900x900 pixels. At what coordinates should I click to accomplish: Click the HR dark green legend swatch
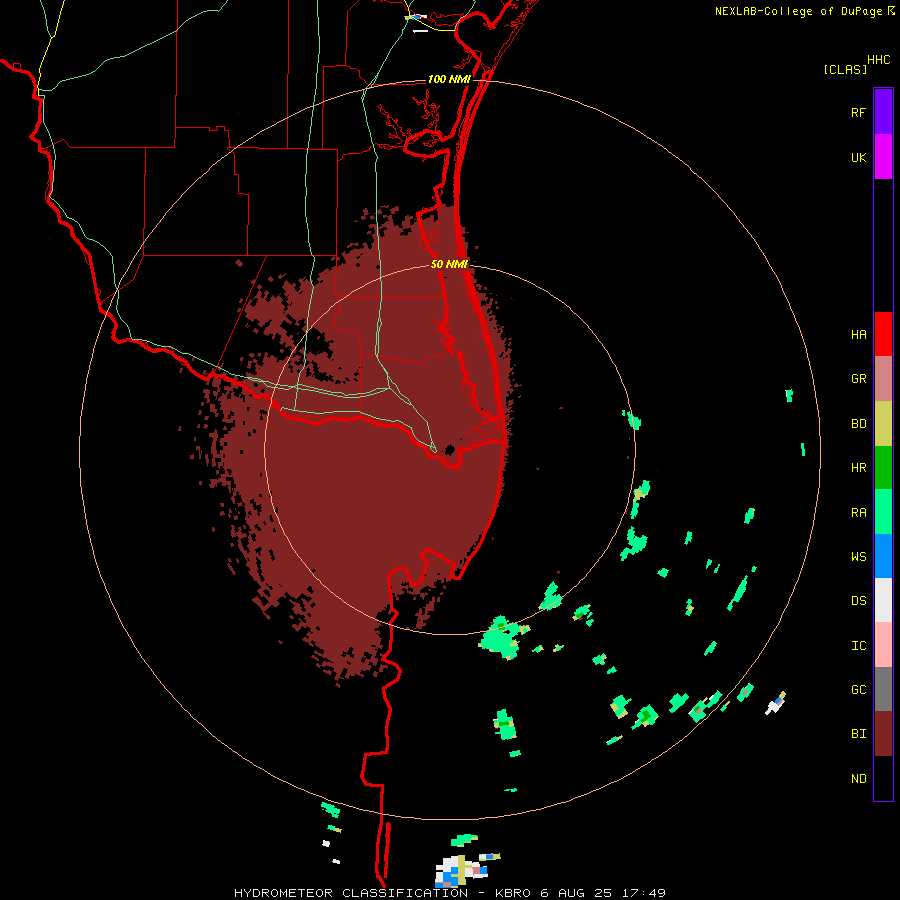[x=883, y=468]
